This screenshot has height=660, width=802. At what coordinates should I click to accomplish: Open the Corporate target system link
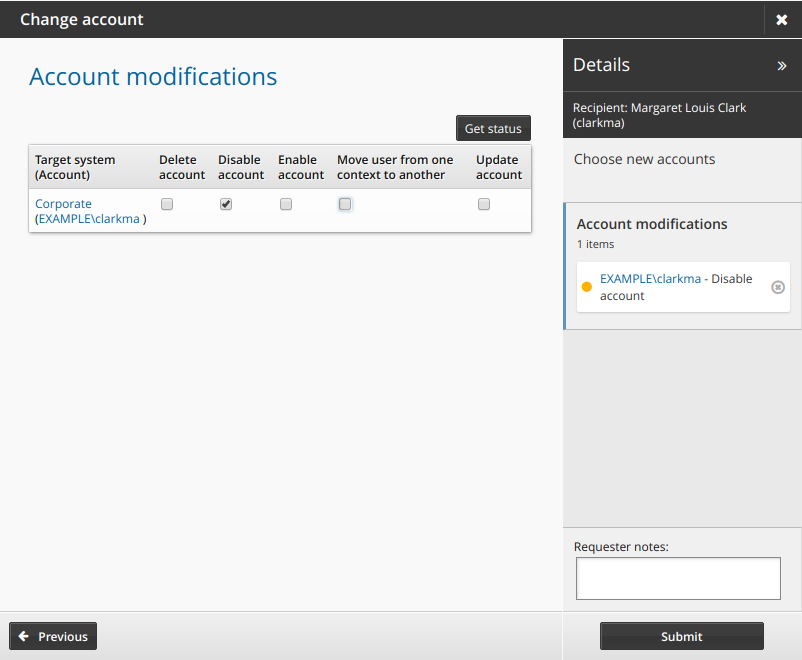pos(63,203)
